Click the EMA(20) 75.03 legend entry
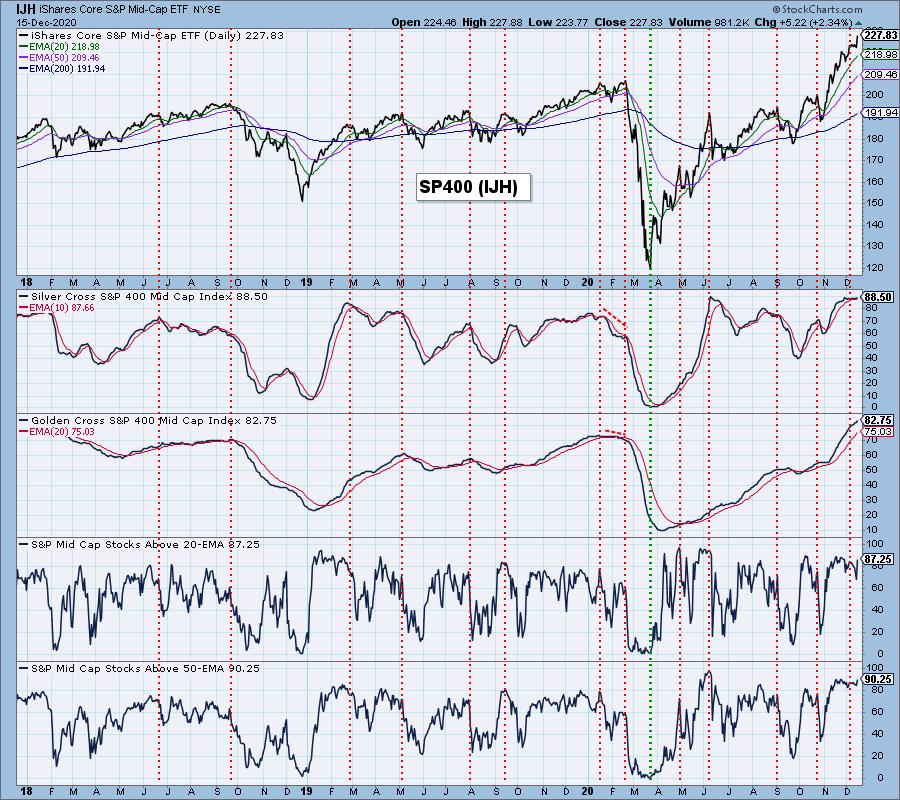Image resolution: width=900 pixels, height=800 pixels. [57, 432]
